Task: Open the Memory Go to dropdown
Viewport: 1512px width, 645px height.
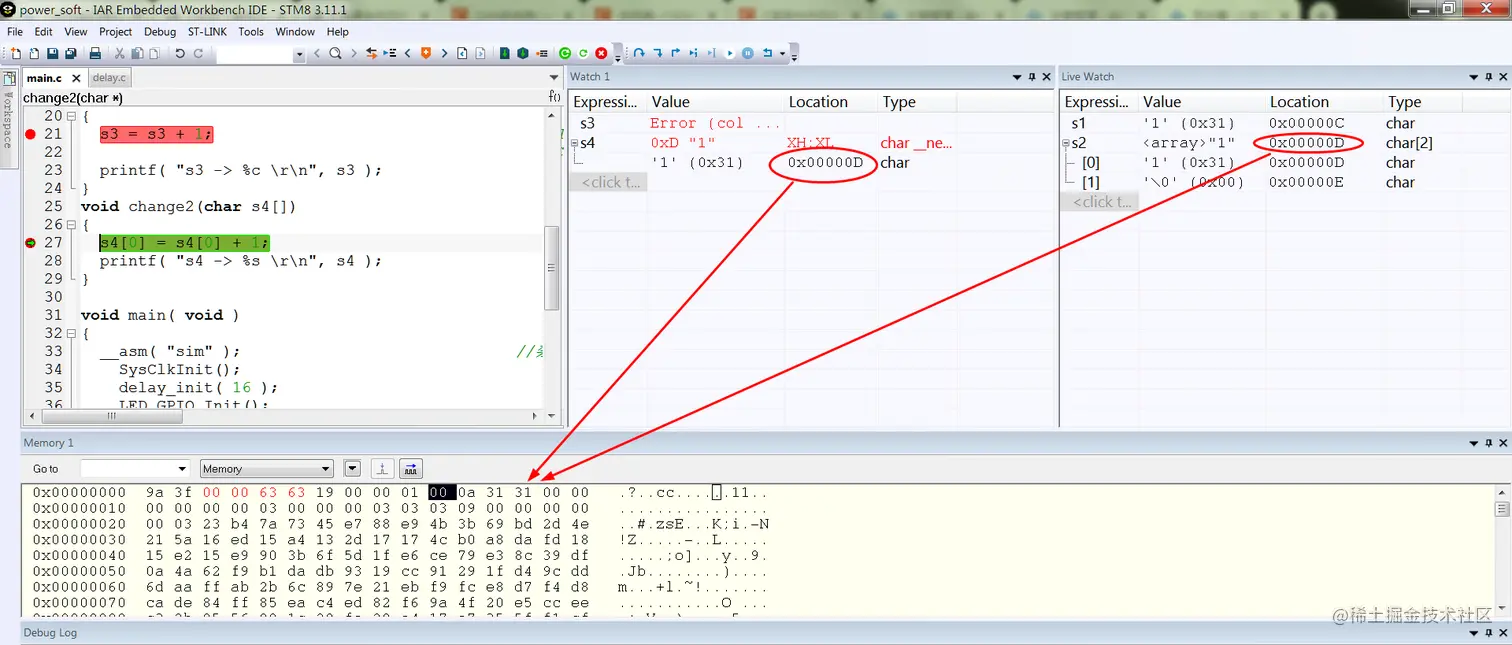Action: pyautogui.click(x=182, y=469)
